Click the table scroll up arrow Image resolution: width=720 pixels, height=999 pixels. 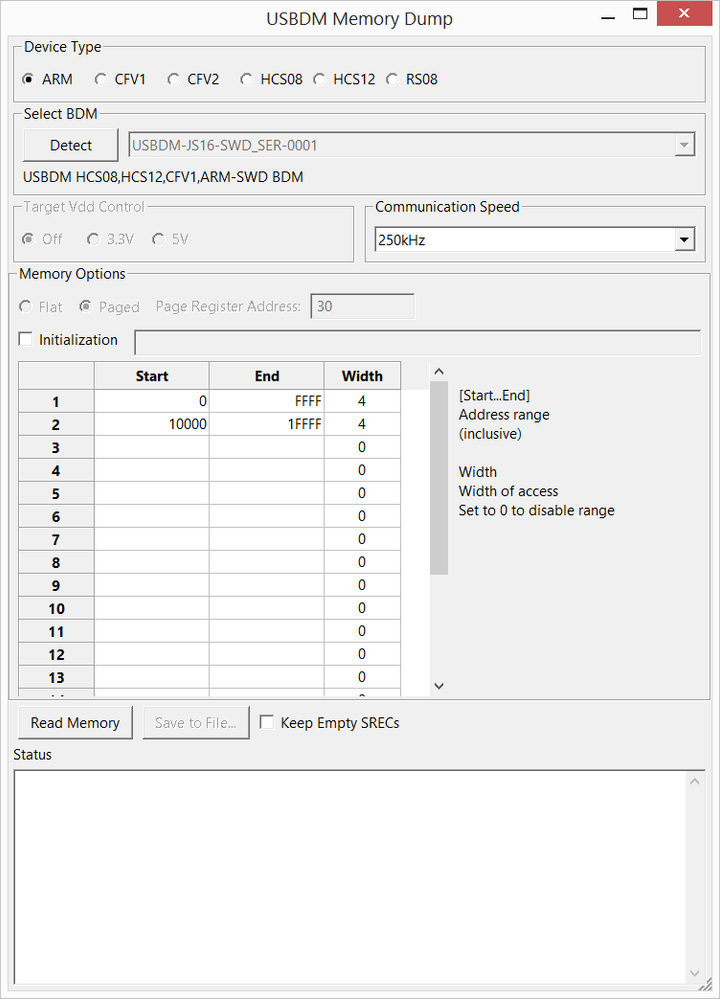click(439, 371)
